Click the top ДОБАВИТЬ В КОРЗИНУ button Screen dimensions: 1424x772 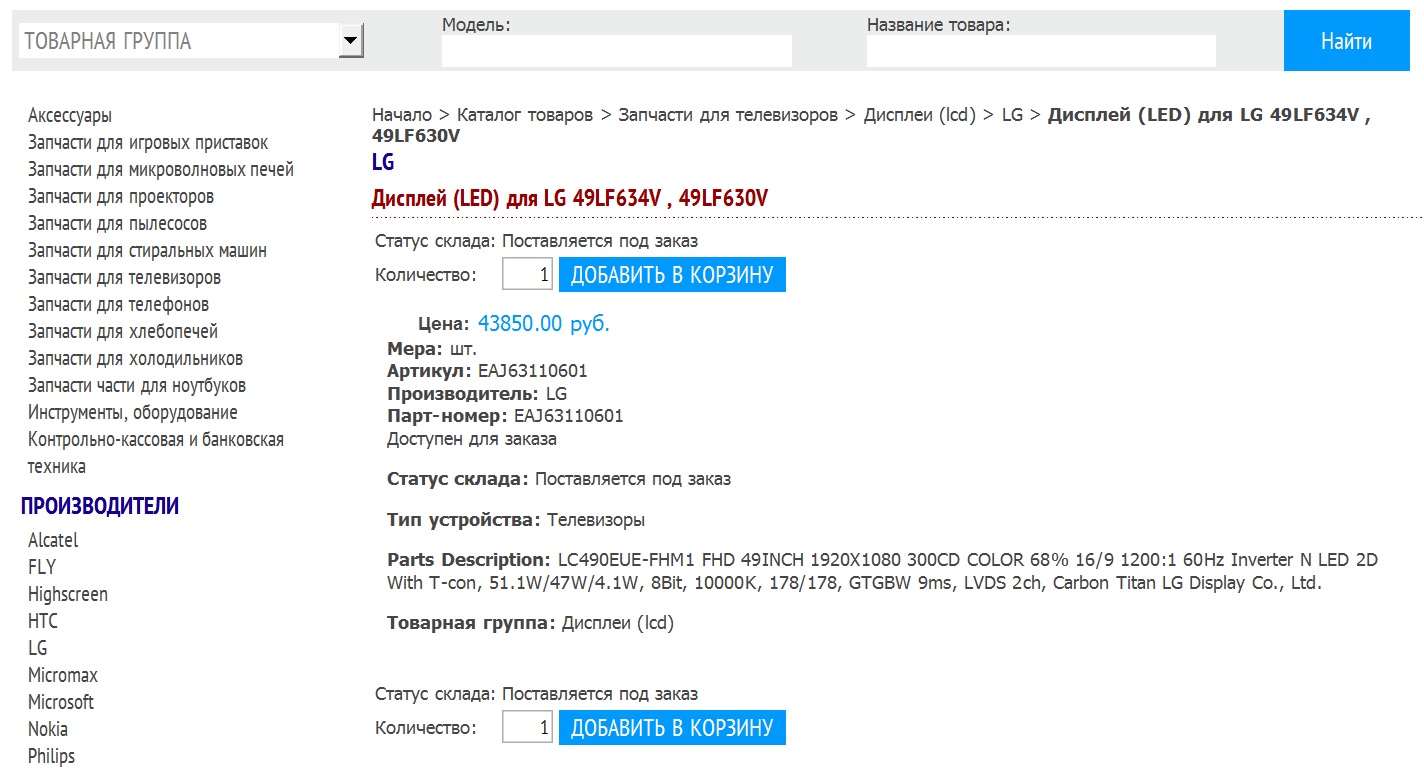click(672, 275)
